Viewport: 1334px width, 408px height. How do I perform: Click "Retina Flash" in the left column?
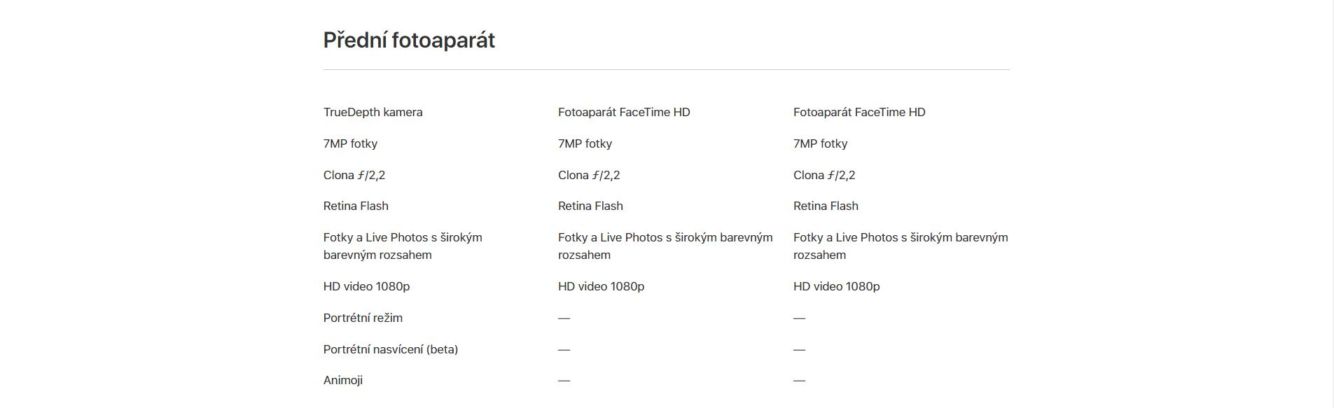(356, 206)
